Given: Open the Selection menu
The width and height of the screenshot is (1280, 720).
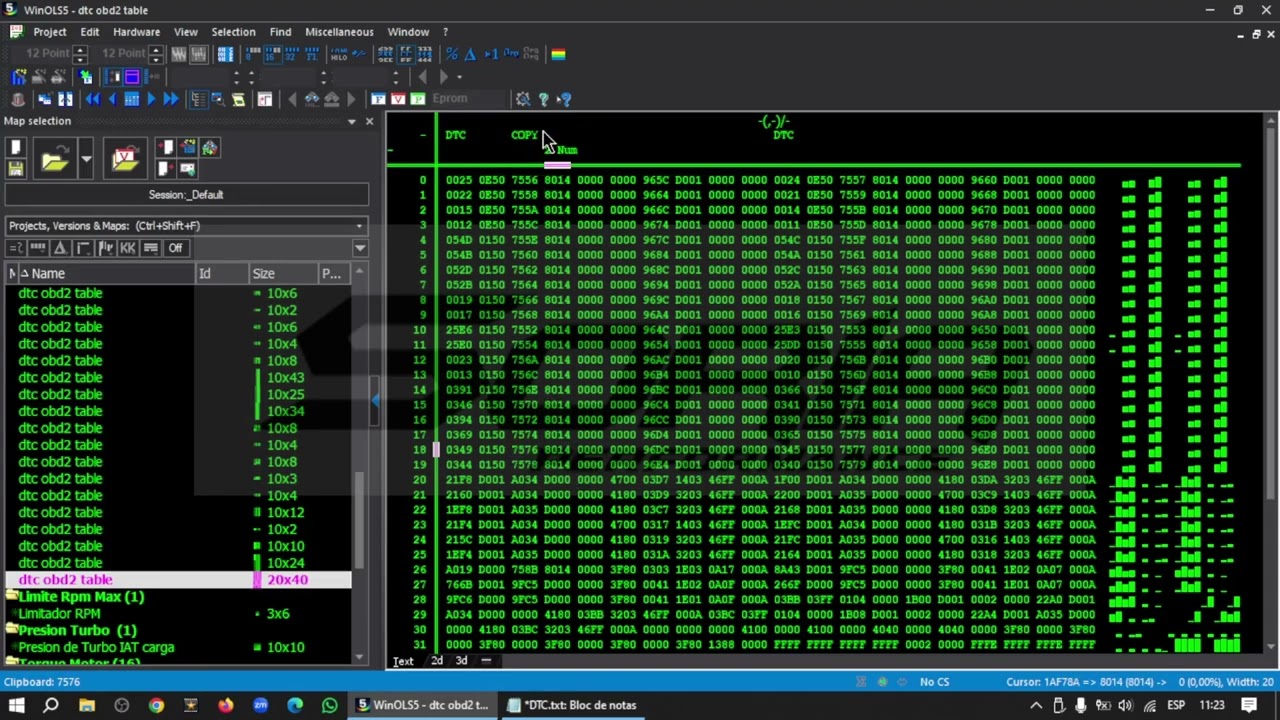Looking at the screenshot, I should (x=233, y=32).
